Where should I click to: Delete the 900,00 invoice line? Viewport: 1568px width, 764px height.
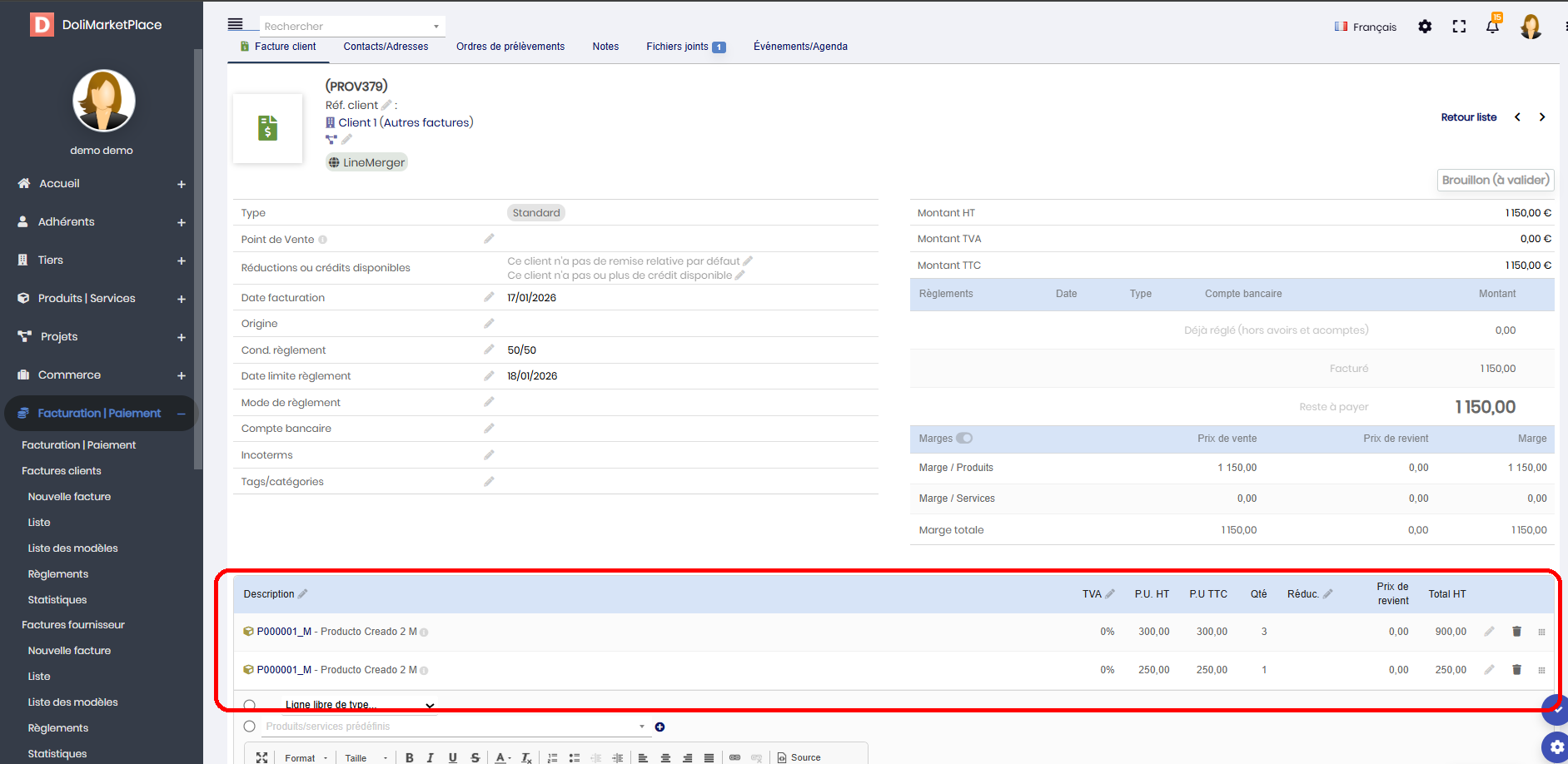(1516, 632)
